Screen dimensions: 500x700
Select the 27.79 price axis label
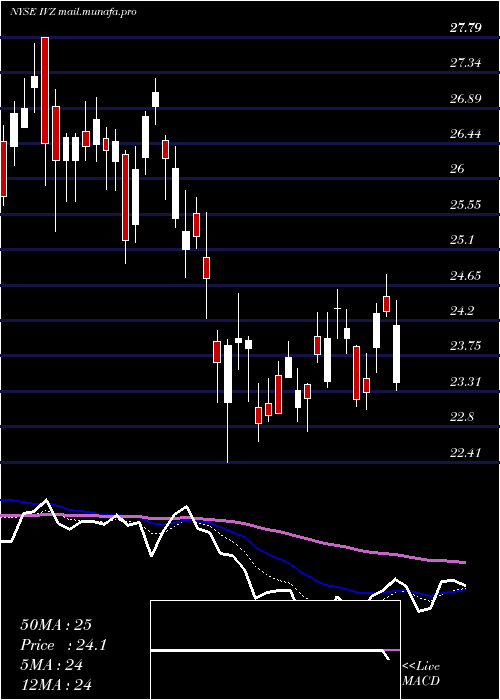(465, 28)
